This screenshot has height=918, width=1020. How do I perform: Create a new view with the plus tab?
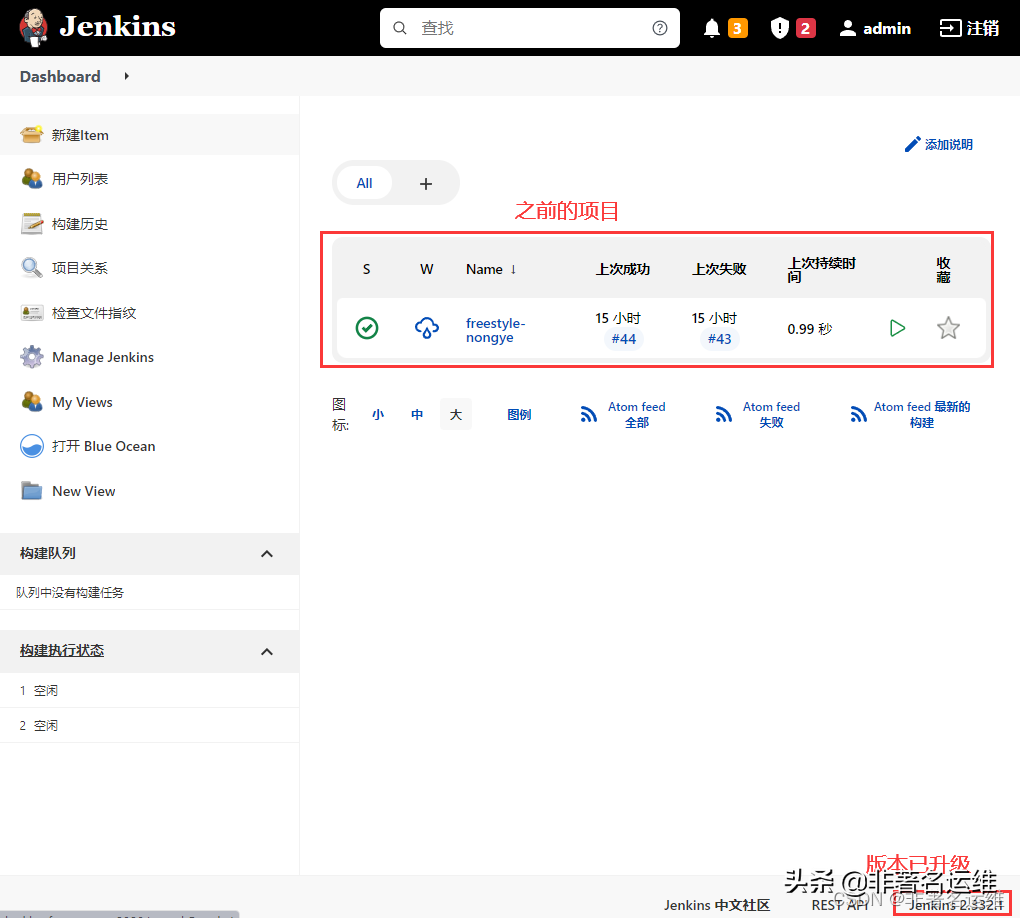coord(425,183)
